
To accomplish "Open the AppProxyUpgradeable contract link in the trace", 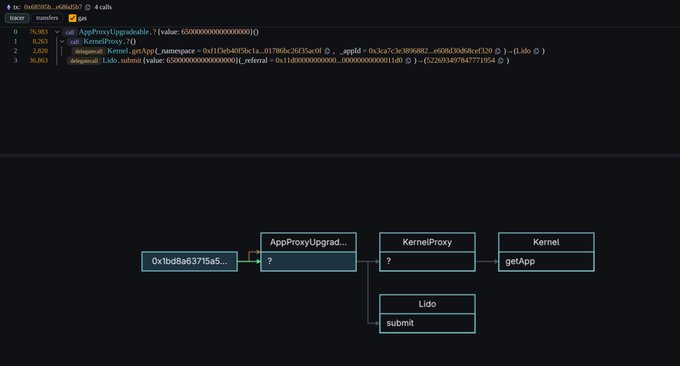I will (114, 32).
